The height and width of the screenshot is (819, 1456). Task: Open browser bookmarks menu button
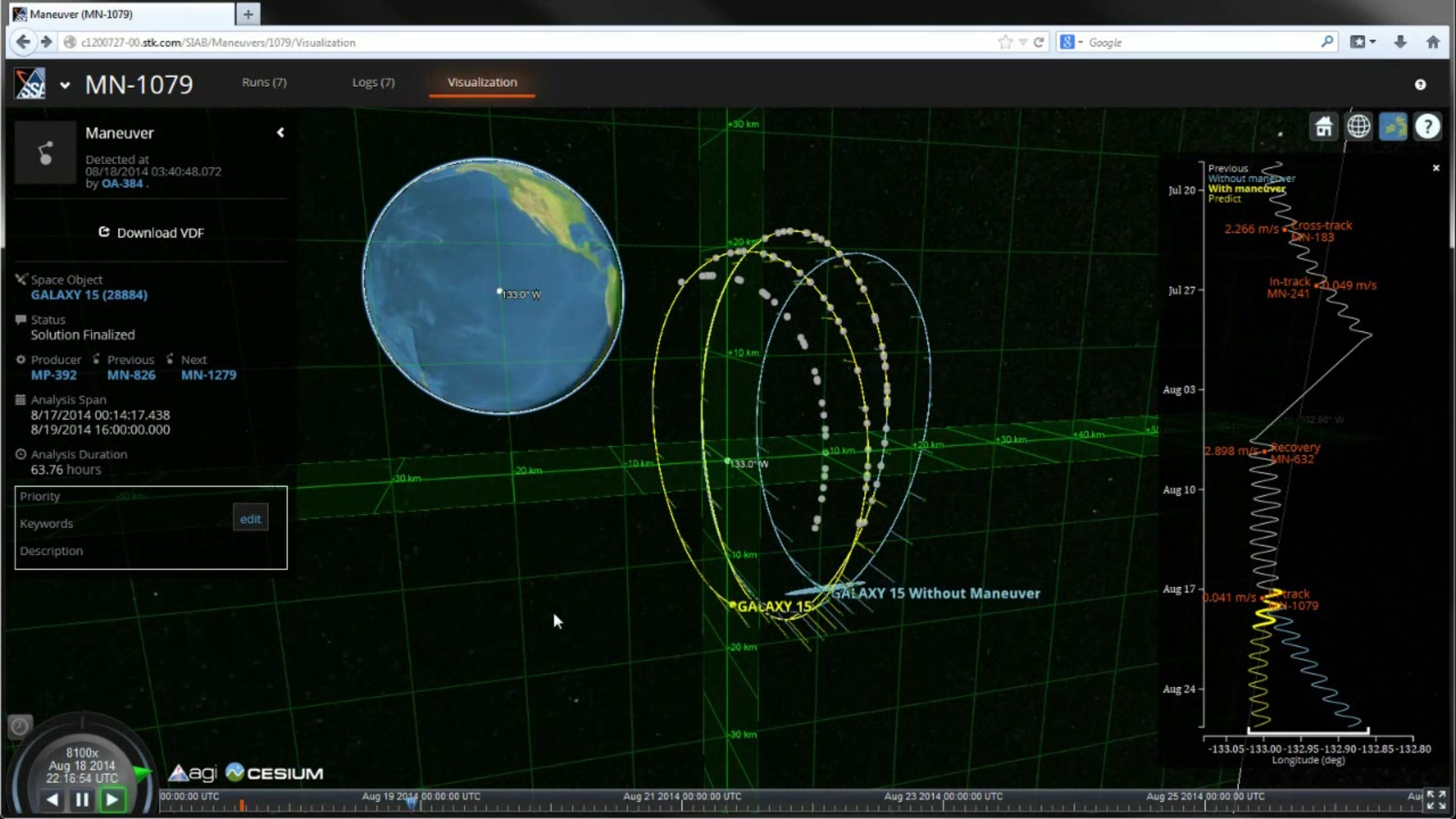[1363, 42]
